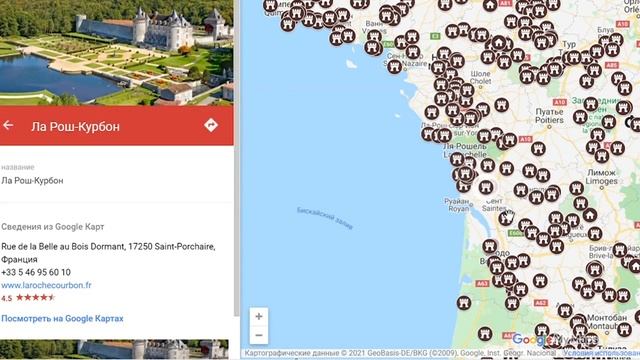Click the back arrow in red header
The width and height of the screenshot is (640, 360).
(x=8, y=125)
